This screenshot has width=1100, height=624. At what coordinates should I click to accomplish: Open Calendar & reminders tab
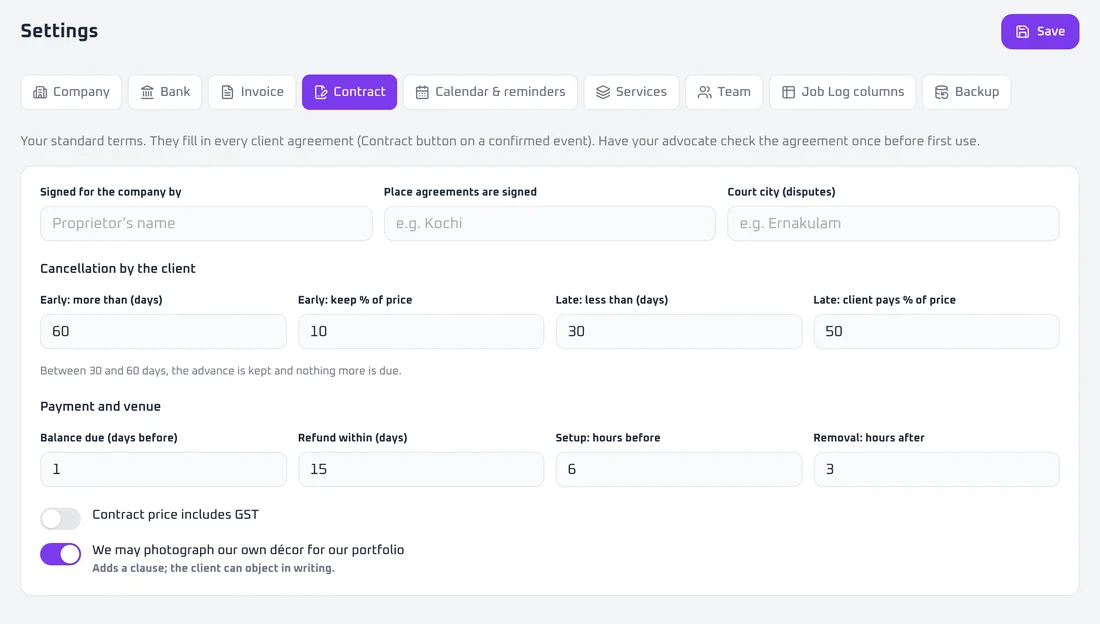click(490, 92)
